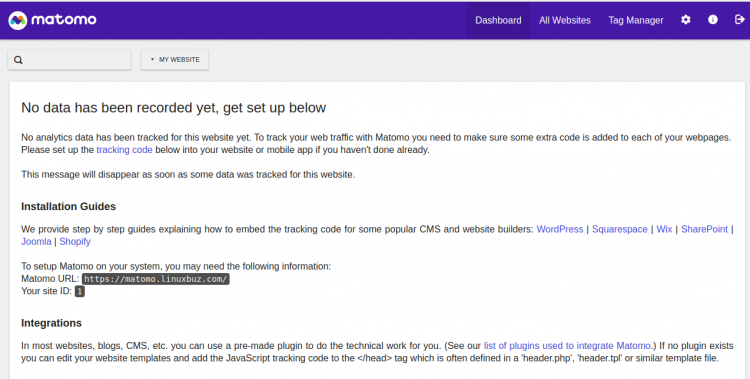Focus the menu search field
This screenshot has height=379, width=750.
(x=69, y=60)
